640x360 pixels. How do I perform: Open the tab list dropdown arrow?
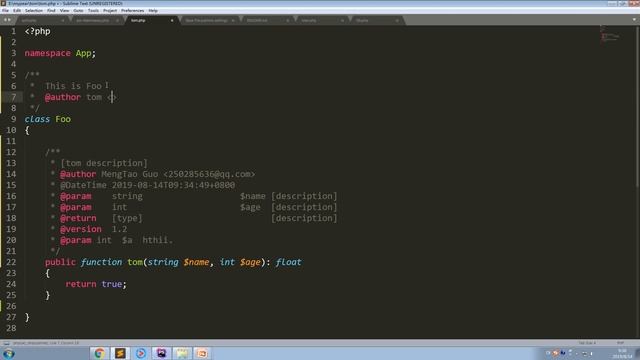click(x=634, y=20)
